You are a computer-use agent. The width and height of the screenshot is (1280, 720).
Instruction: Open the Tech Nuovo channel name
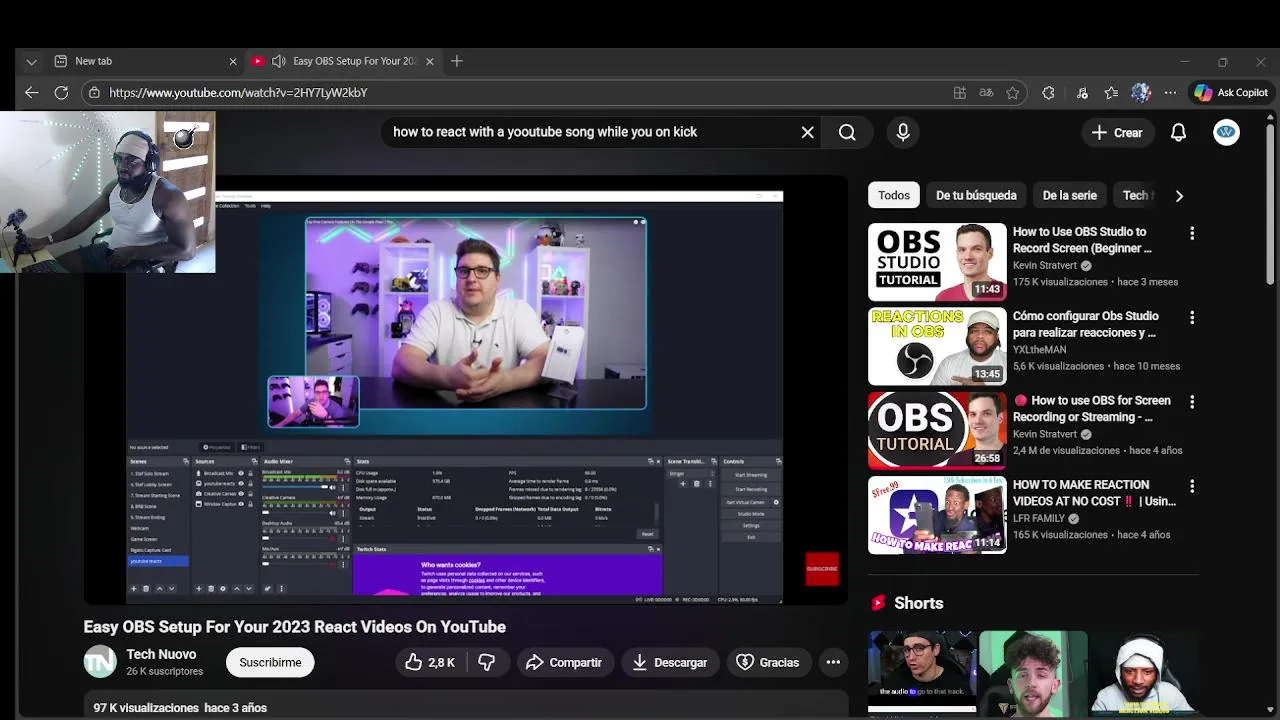pos(161,654)
